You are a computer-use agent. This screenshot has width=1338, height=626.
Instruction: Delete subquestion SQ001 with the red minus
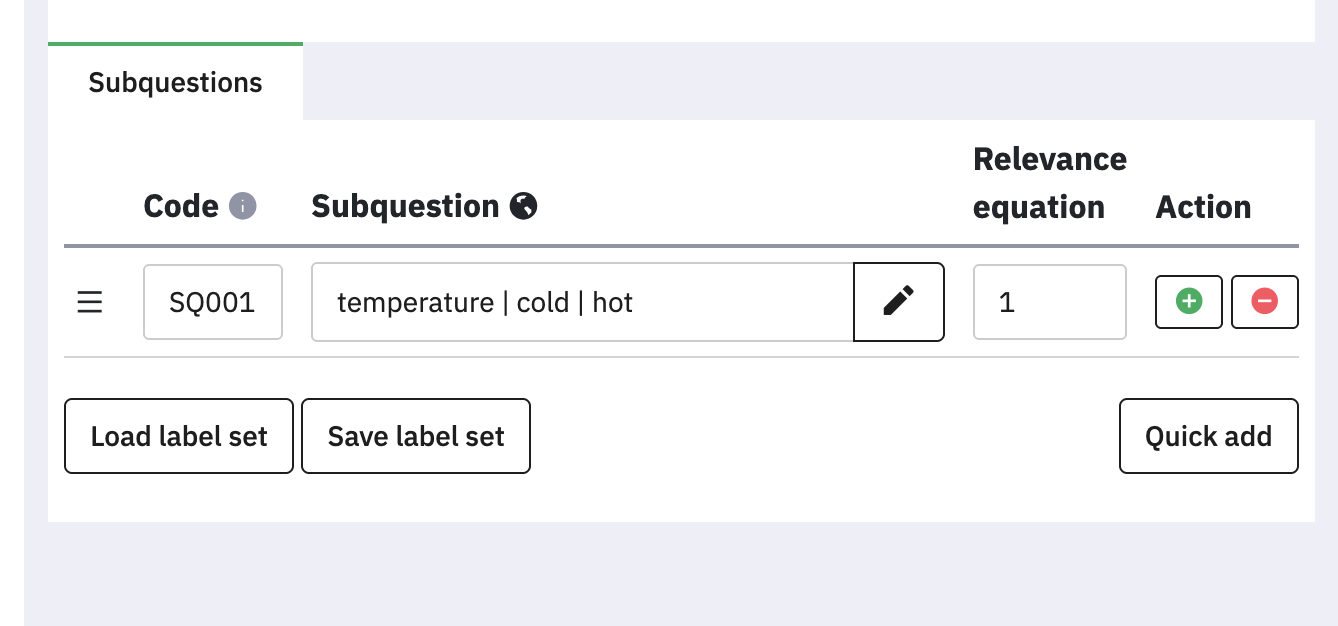pyautogui.click(x=1264, y=302)
